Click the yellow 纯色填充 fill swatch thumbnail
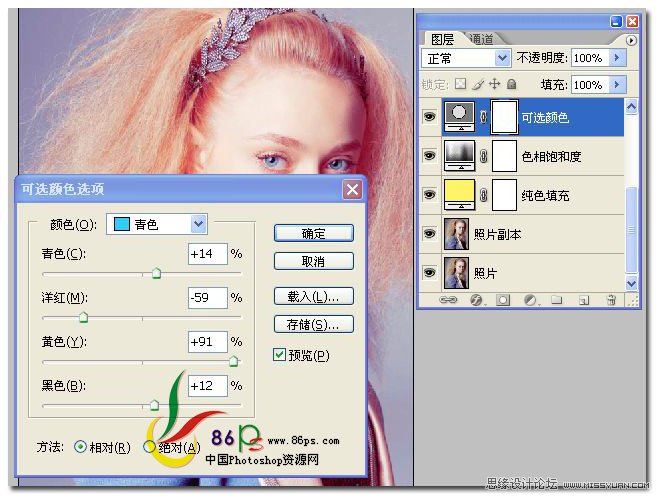660x500 pixels. tap(459, 194)
